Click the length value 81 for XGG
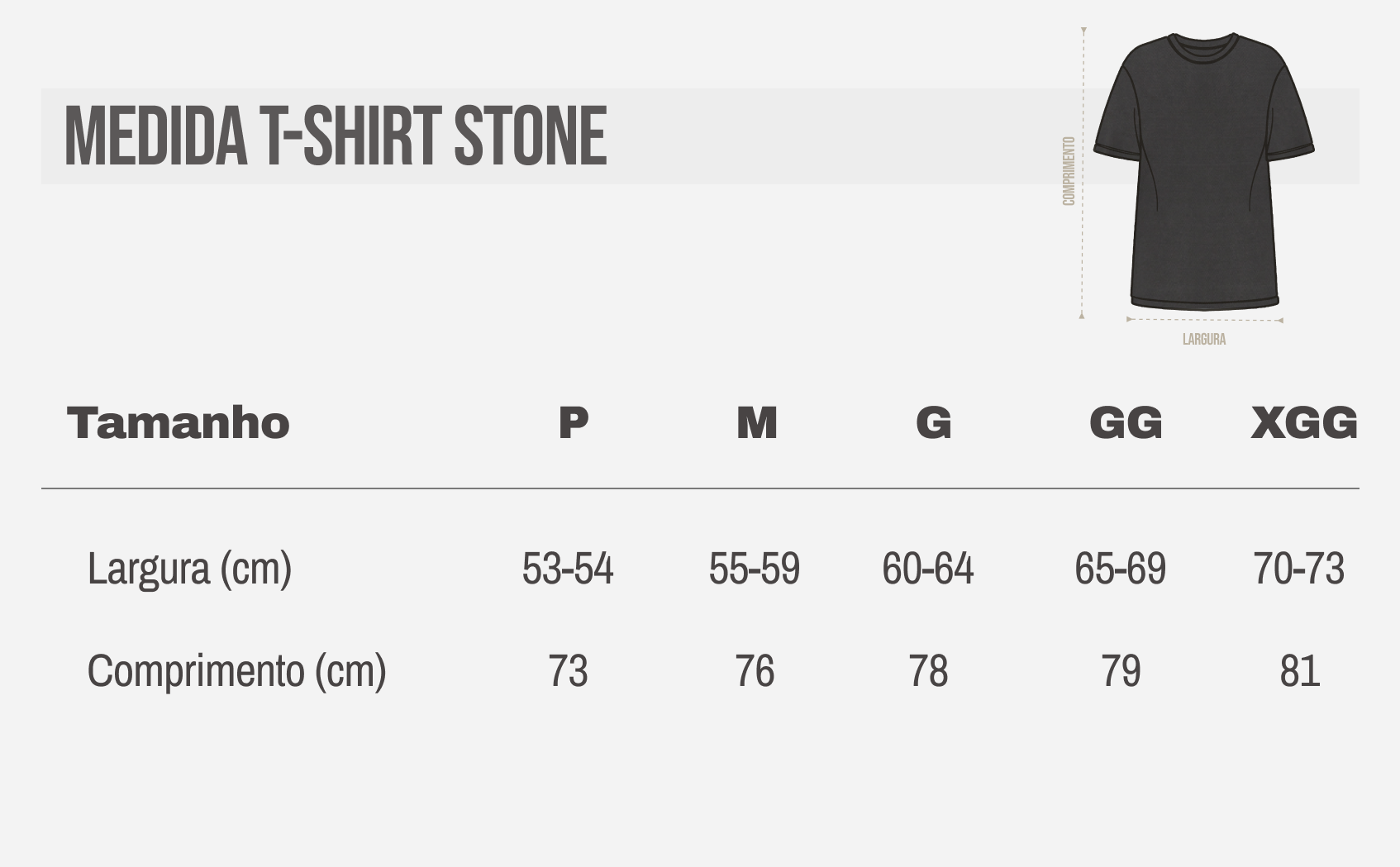 pyautogui.click(x=1299, y=670)
